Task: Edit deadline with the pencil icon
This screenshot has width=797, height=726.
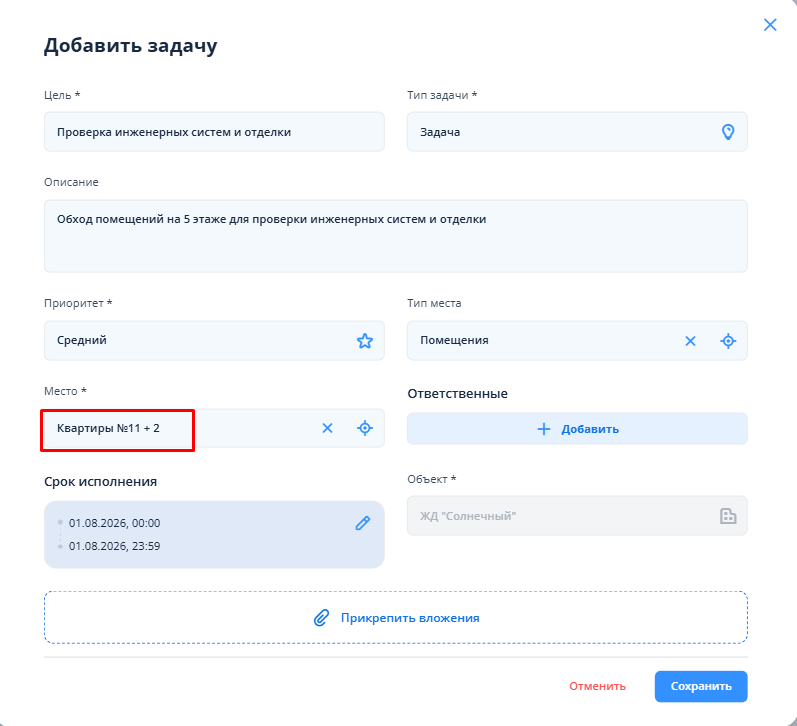Action: click(x=362, y=523)
